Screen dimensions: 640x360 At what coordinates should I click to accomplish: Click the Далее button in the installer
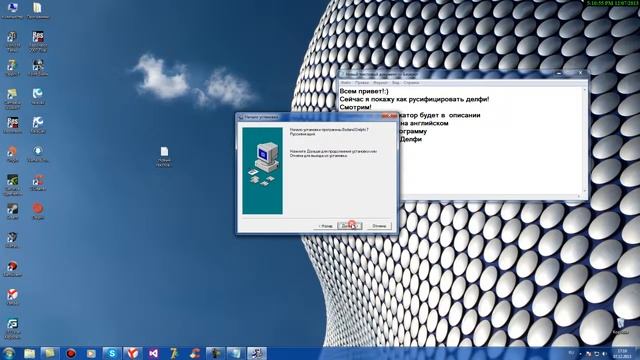350,226
